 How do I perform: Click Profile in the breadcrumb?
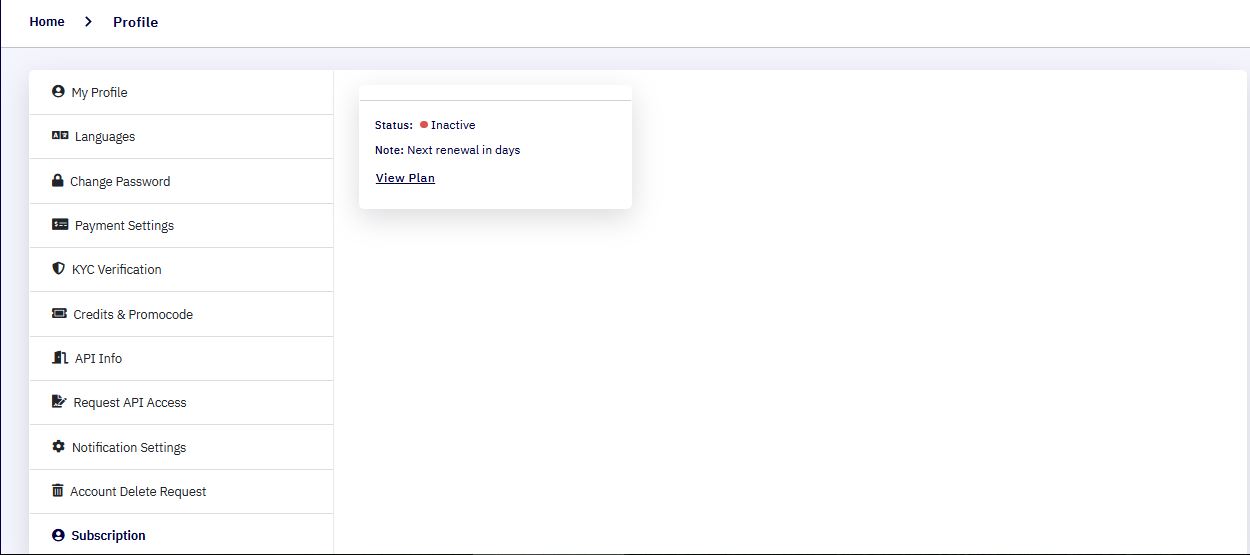(135, 22)
